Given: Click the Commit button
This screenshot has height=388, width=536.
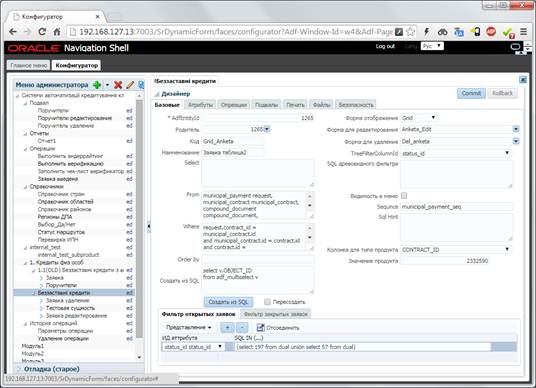Looking at the screenshot, I should click(471, 93).
